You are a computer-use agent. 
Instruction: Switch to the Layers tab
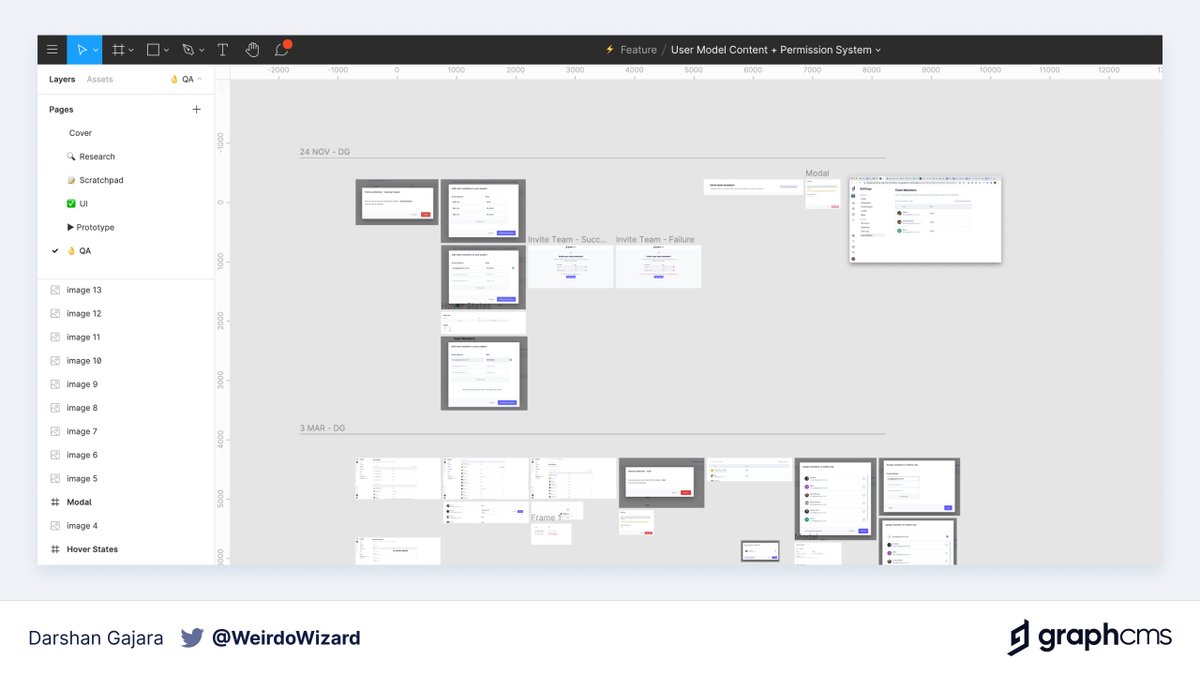pyautogui.click(x=62, y=79)
